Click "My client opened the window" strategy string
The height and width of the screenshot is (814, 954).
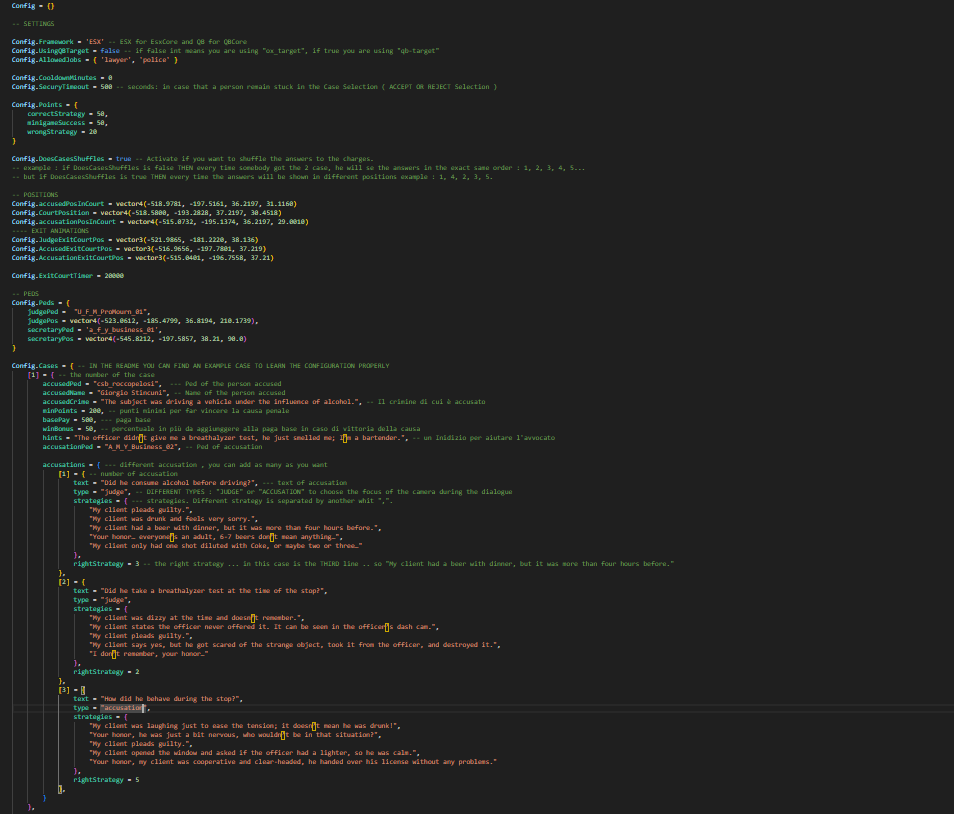(255, 753)
